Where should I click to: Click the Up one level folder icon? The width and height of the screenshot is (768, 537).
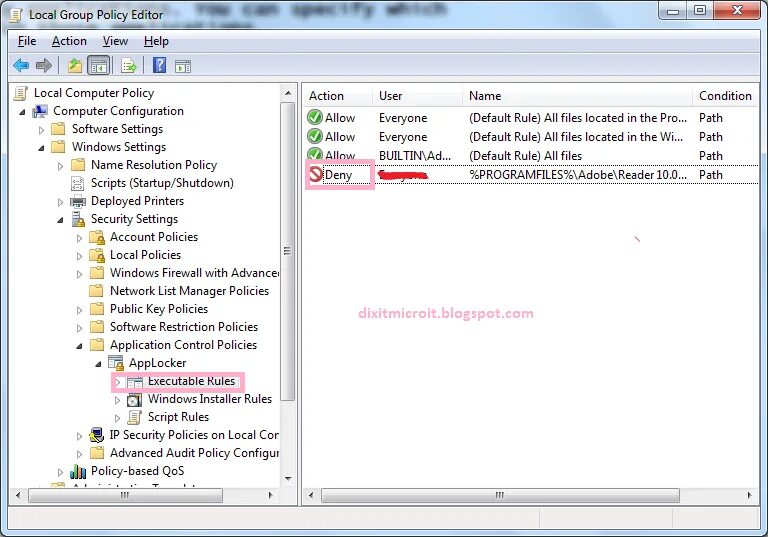tap(74, 65)
